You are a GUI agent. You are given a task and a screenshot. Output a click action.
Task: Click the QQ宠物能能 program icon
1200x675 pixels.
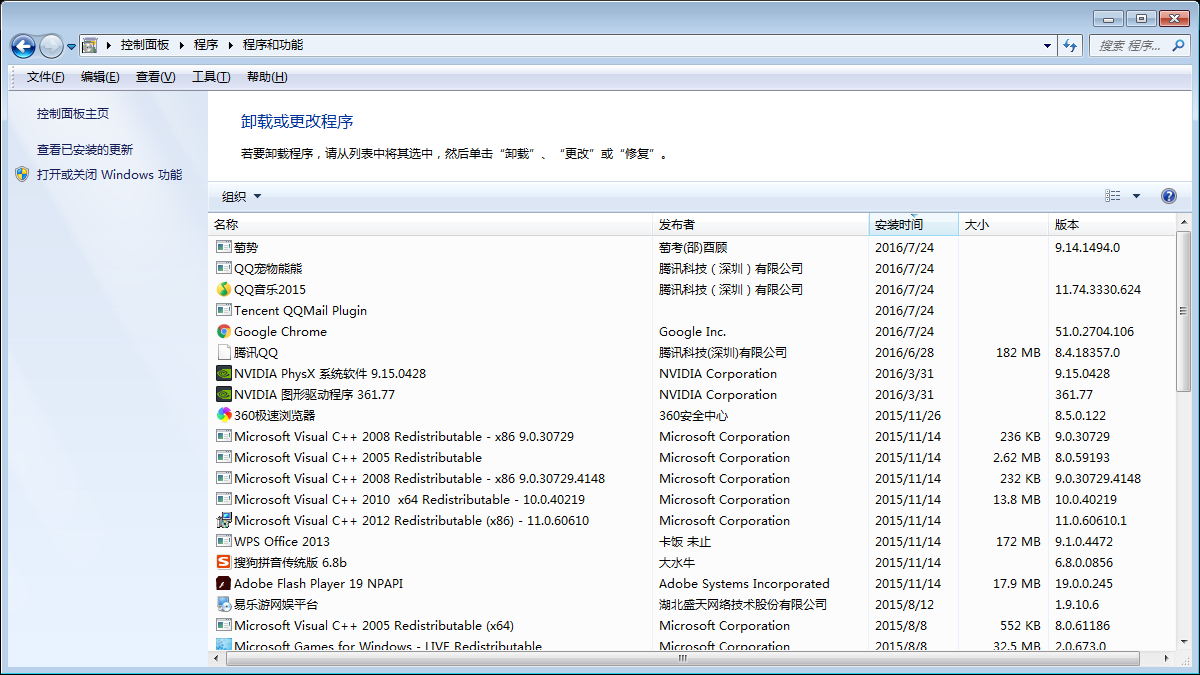[224, 269]
